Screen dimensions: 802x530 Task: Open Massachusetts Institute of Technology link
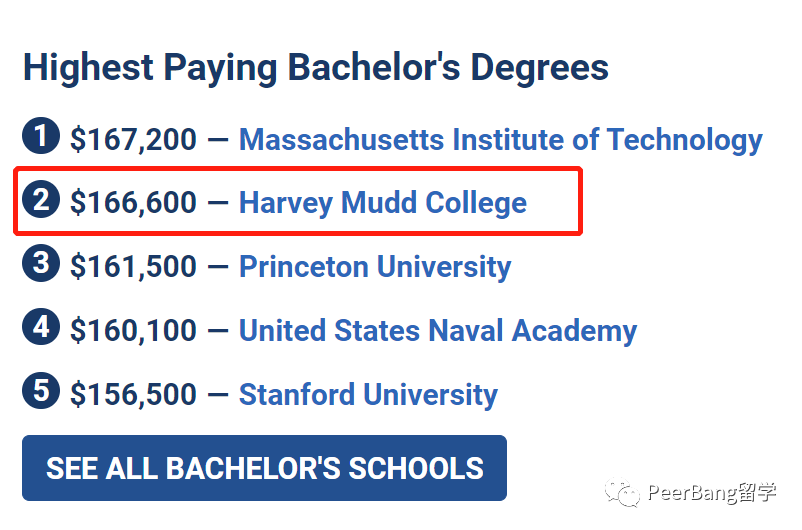pyautogui.click(x=501, y=140)
